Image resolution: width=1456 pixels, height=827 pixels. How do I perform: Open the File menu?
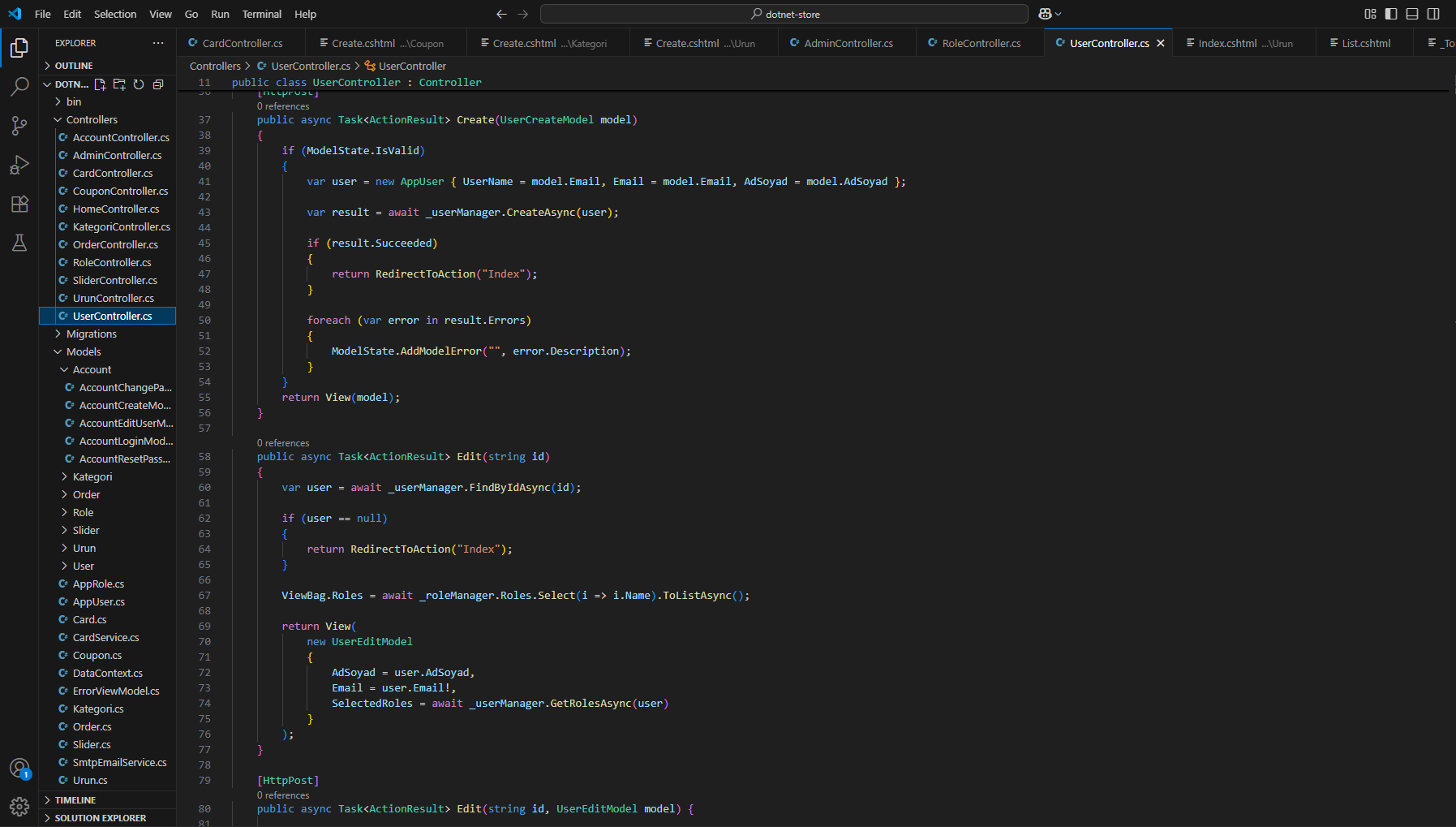tap(43, 14)
